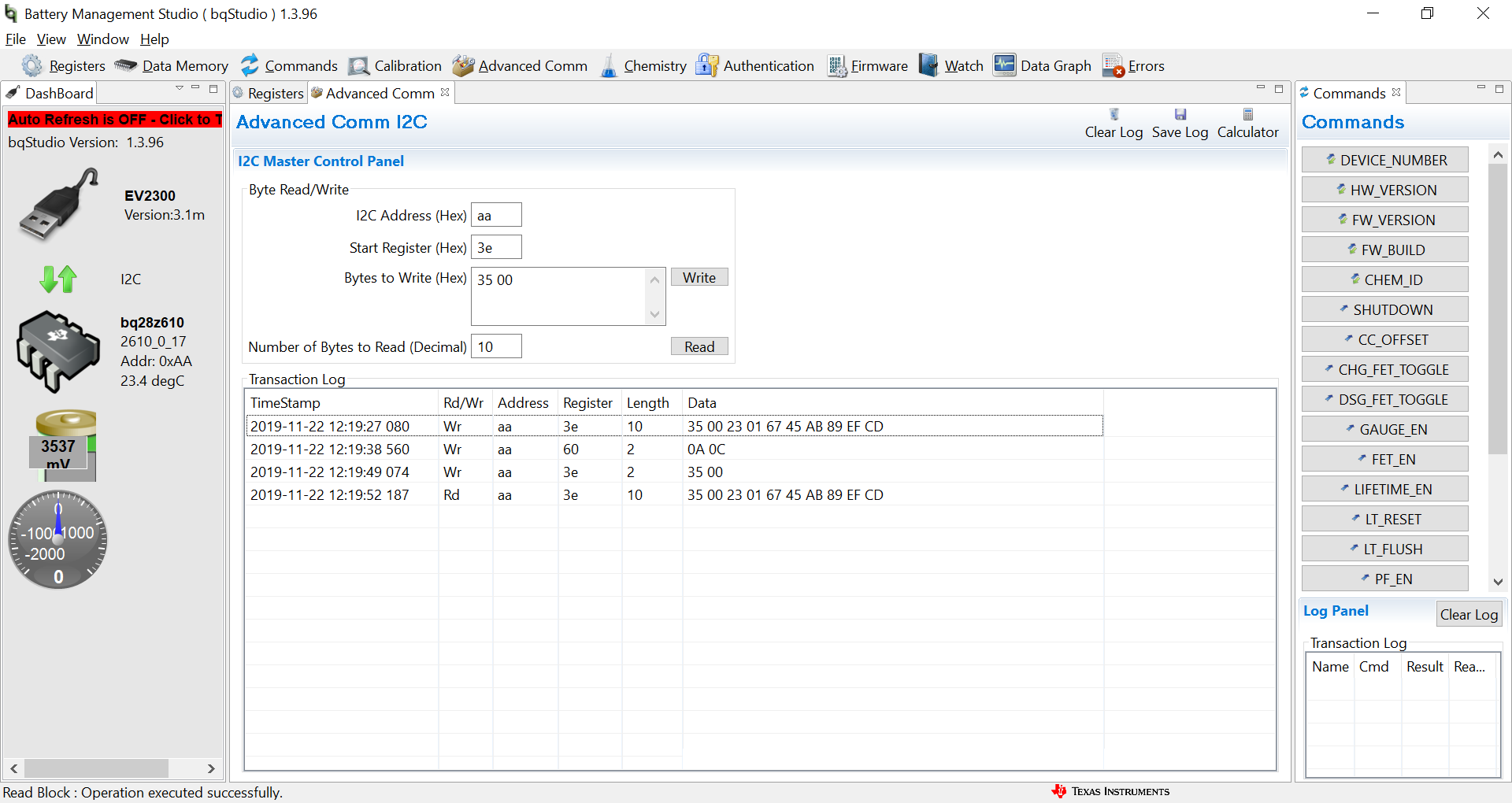Open the Advanced Comm toolbar icon
Image resolution: width=1512 pixels, height=803 pixels.
pyautogui.click(x=463, y=65)
